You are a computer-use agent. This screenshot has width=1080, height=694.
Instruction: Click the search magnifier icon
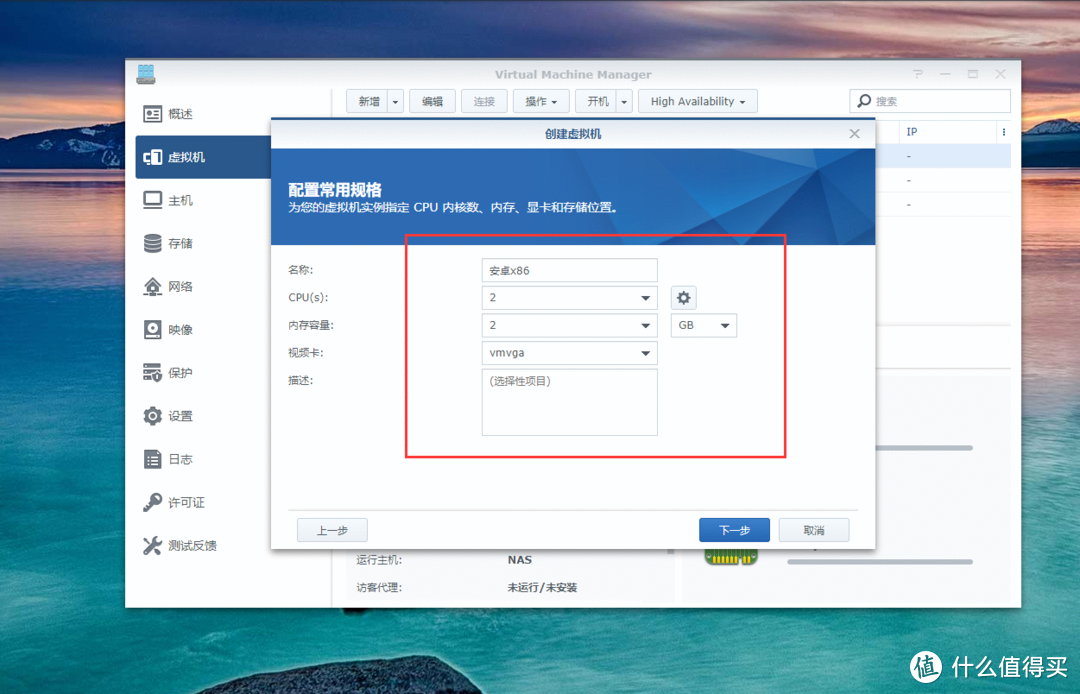[x=864, y=101]
